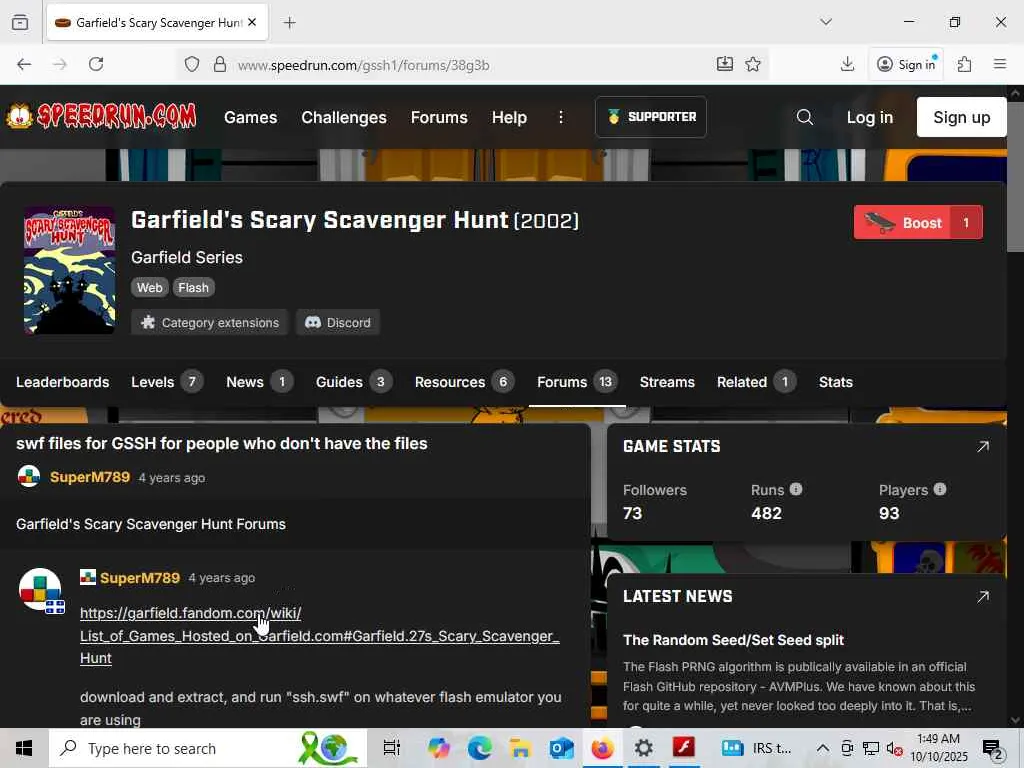Click the Supporter button
The image size is (1024, 768).
point(650,117)
